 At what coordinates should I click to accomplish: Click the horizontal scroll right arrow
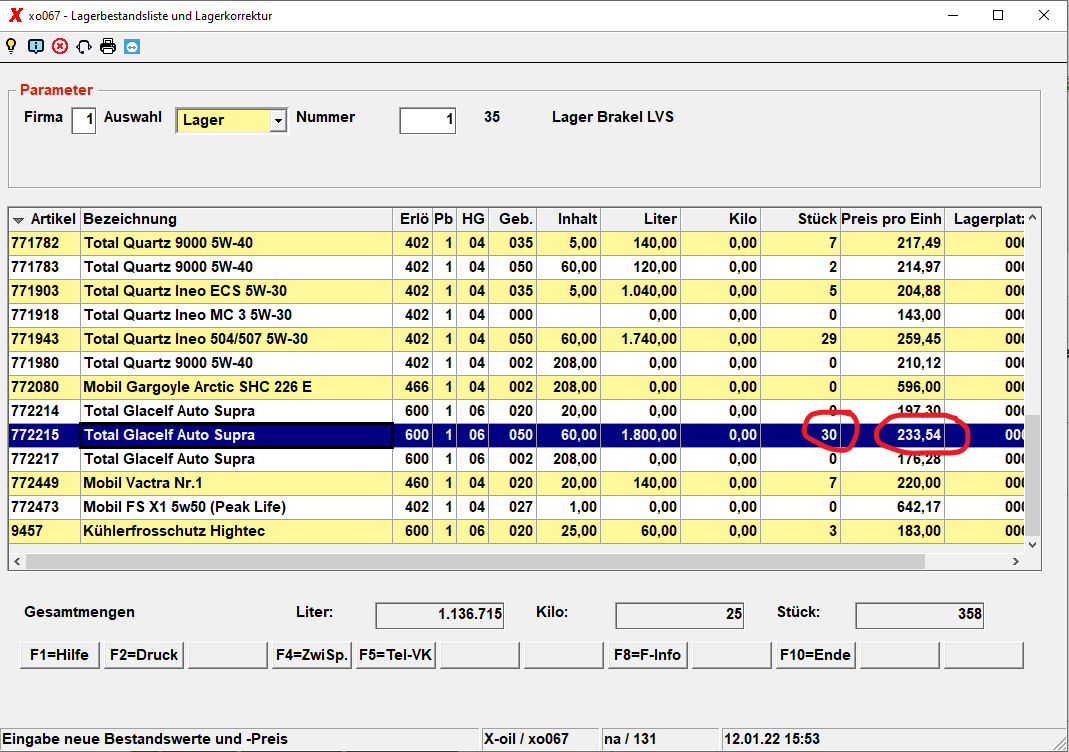tap(1016, 561)
